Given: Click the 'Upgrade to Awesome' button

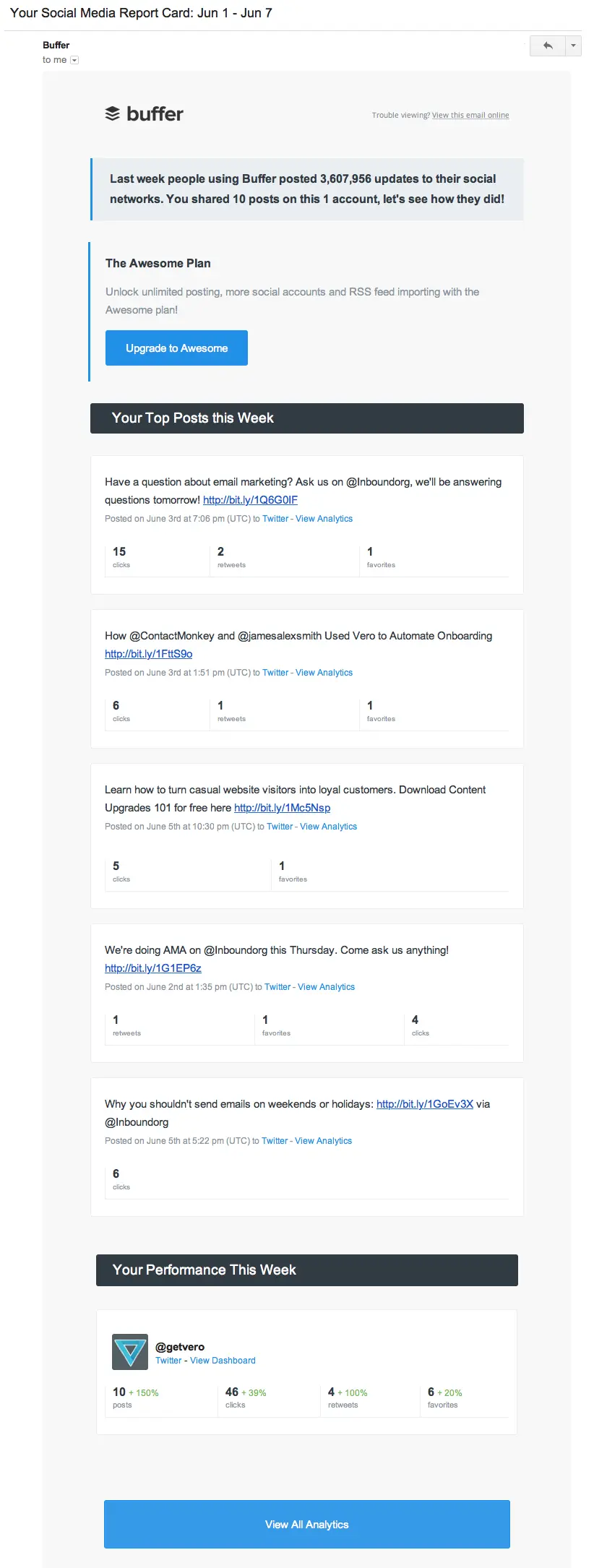Looking at the screenshot, I should (x=176, y=348).
